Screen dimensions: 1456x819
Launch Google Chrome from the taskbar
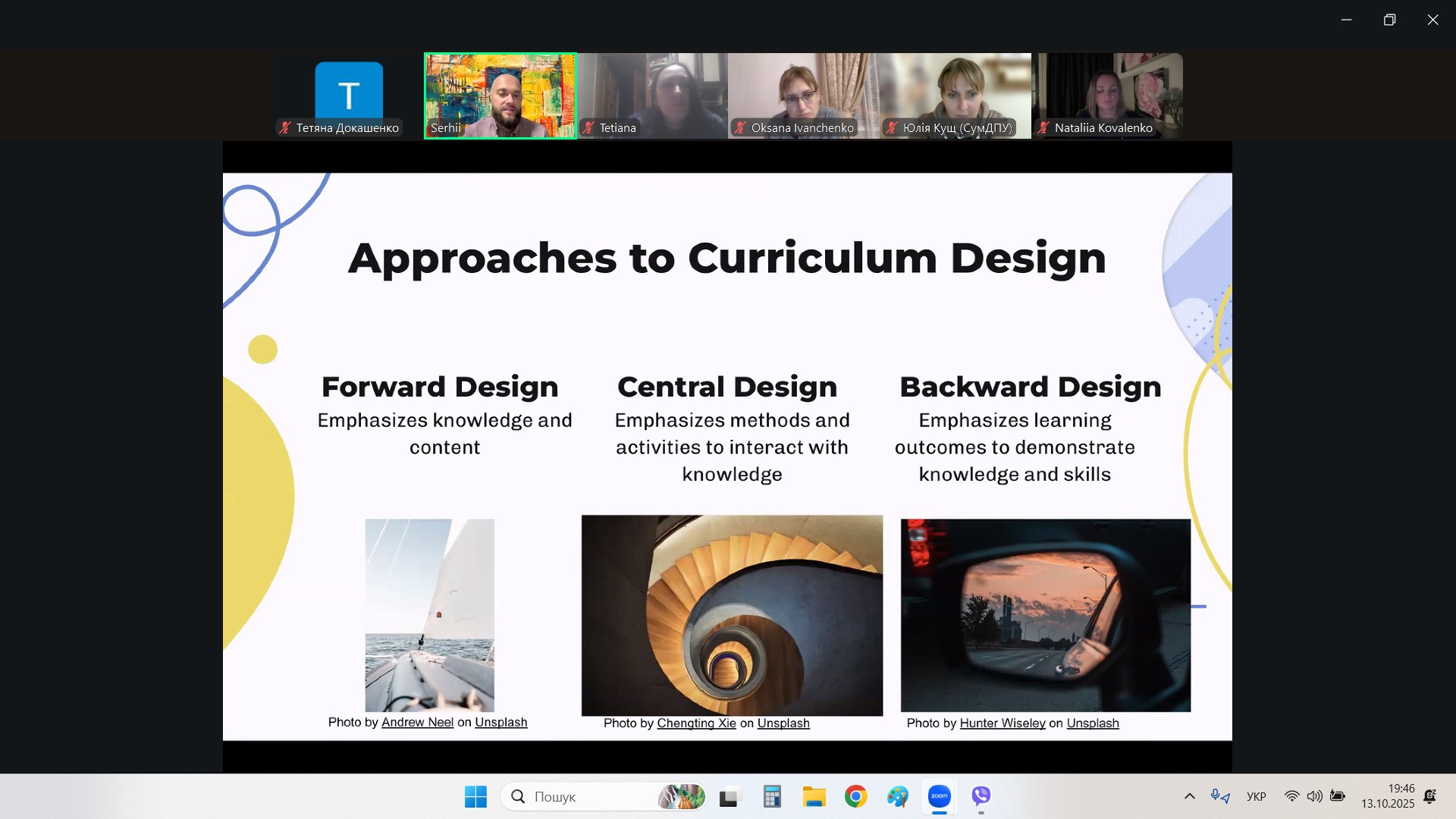click(855, 796)
